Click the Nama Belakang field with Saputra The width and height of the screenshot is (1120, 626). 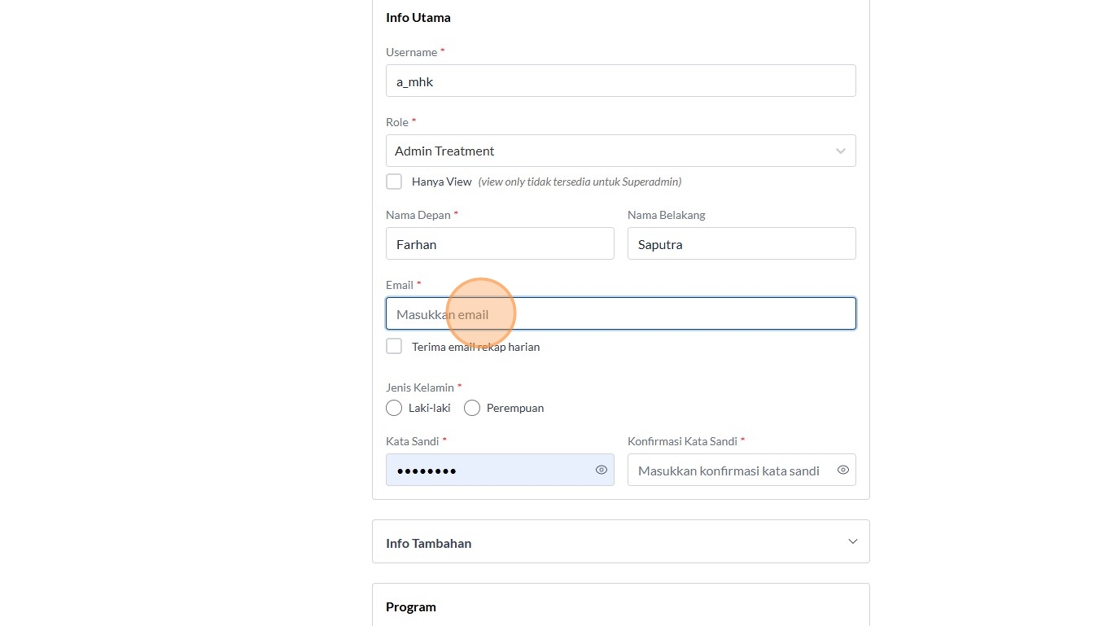click(x=741, y=244)
